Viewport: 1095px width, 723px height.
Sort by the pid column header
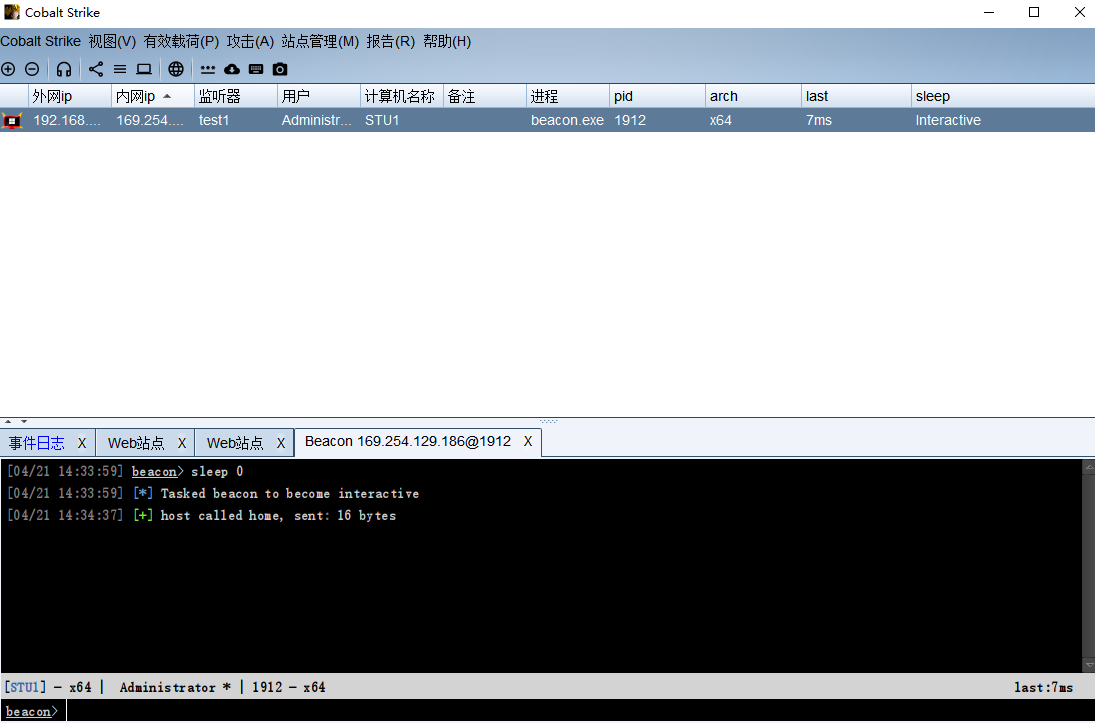(658, 96)
